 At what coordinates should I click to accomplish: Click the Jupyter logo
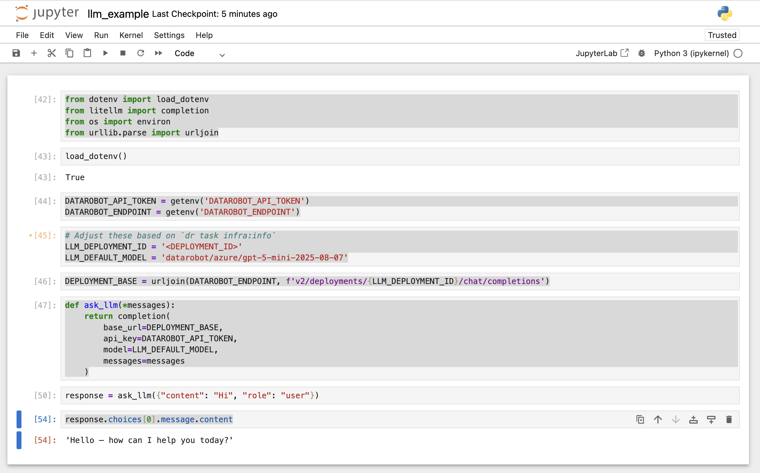pyautogui.click(x=47, y=13)
